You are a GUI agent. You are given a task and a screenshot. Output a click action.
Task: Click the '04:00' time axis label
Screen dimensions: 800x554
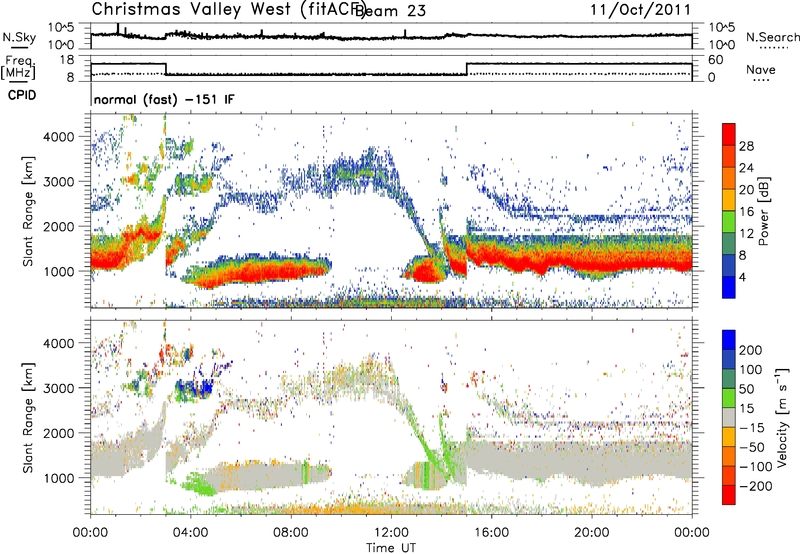point(191,533)
